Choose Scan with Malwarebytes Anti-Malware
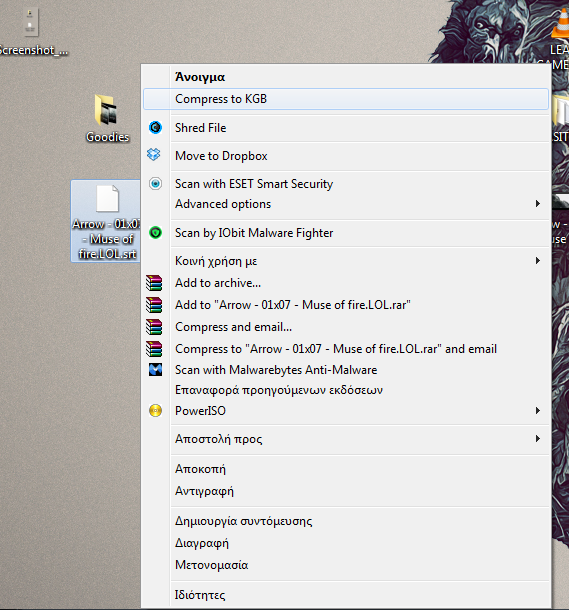The width and height of the screenshot is (569, 610). pyautogui.click(x=346, y=370)
